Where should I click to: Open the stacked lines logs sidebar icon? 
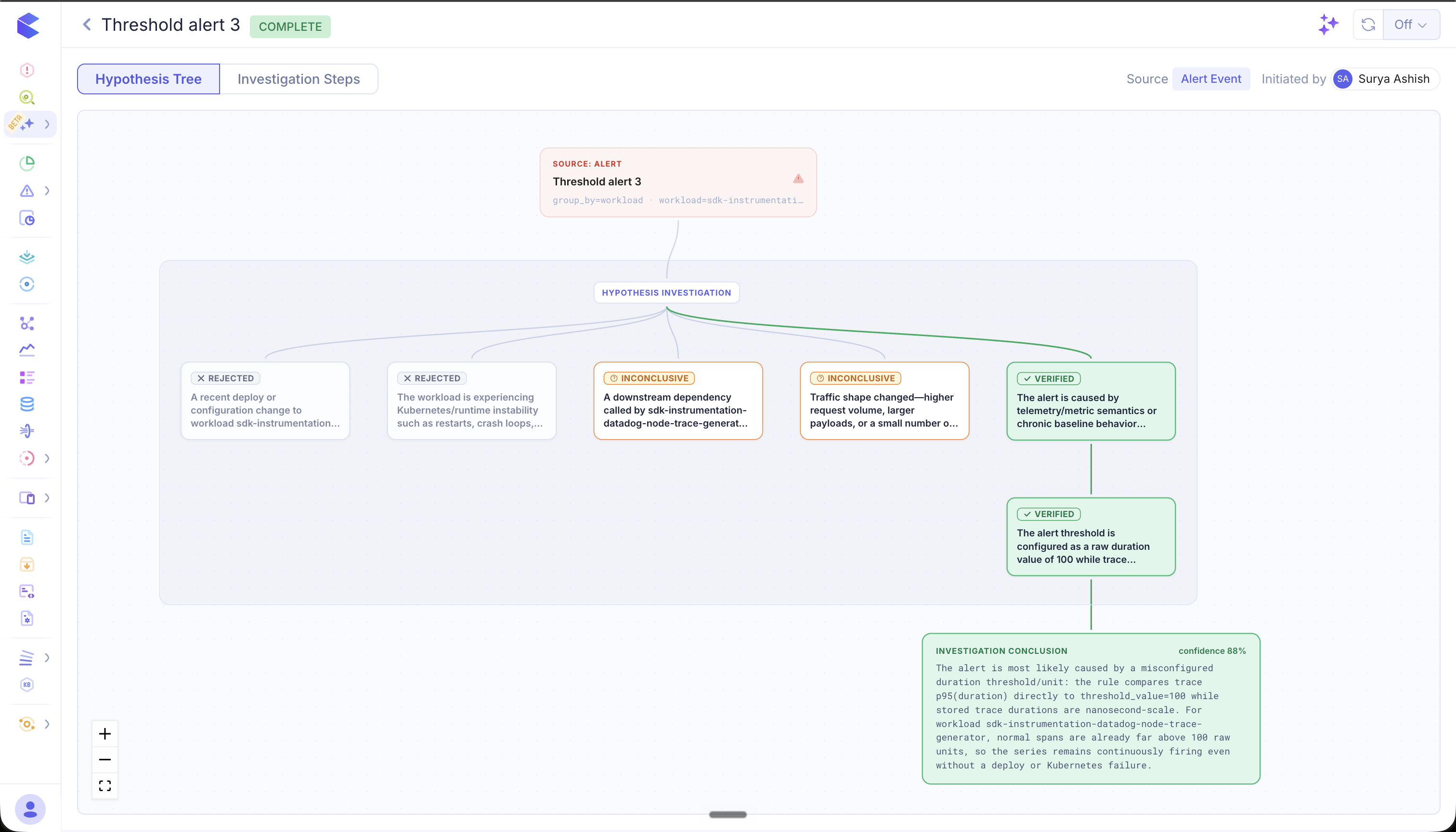(x=27, y=658)
